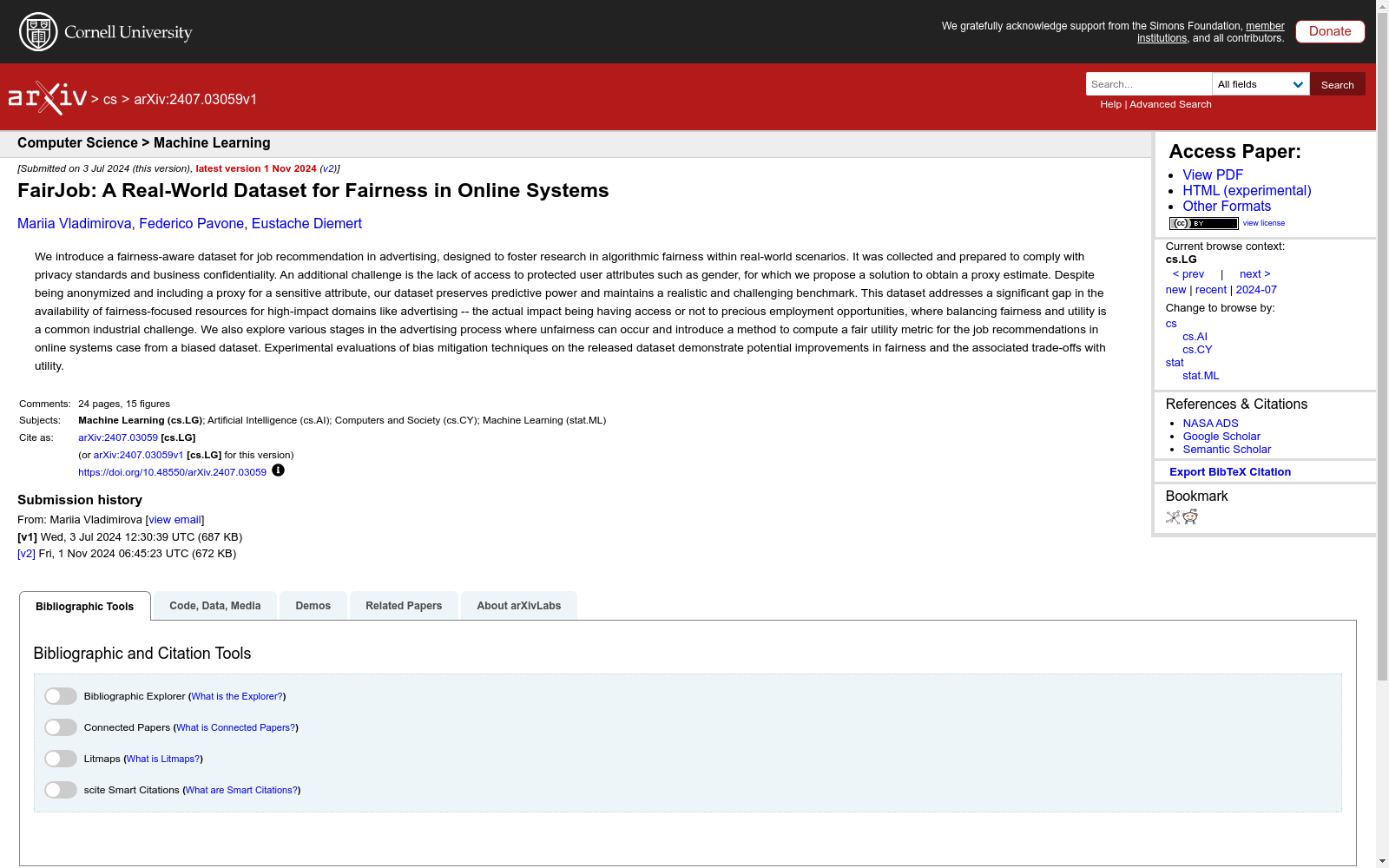Bookmark on BibSonomy icon

pyautogui.click(x=1173, y=517)
